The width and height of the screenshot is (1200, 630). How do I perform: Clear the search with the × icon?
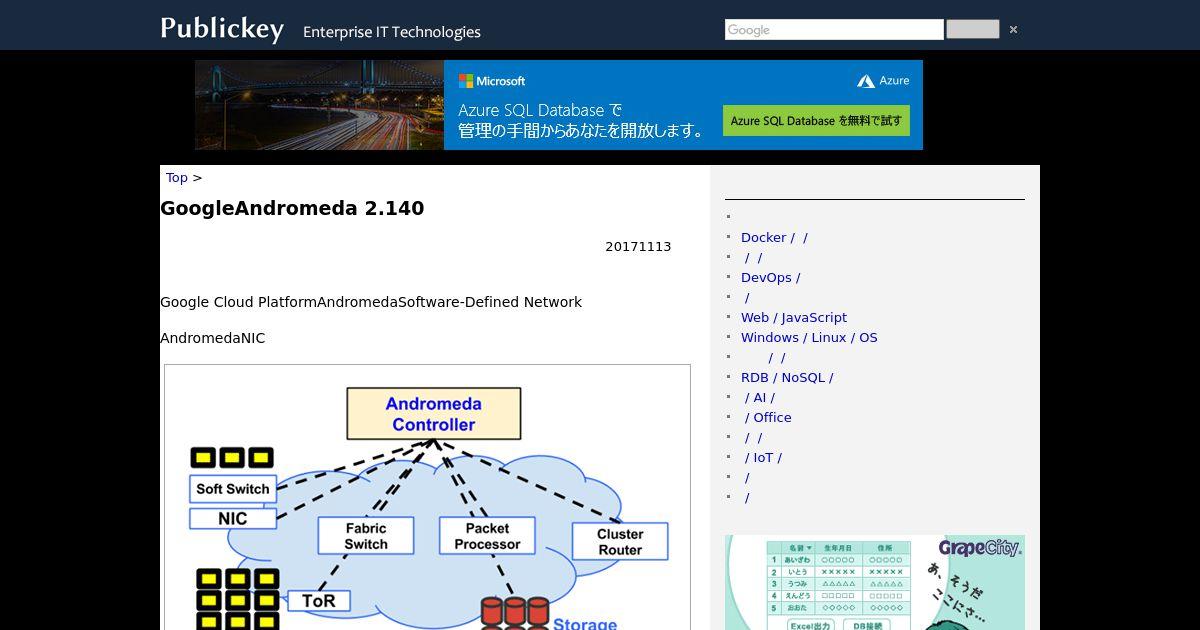1013,30
